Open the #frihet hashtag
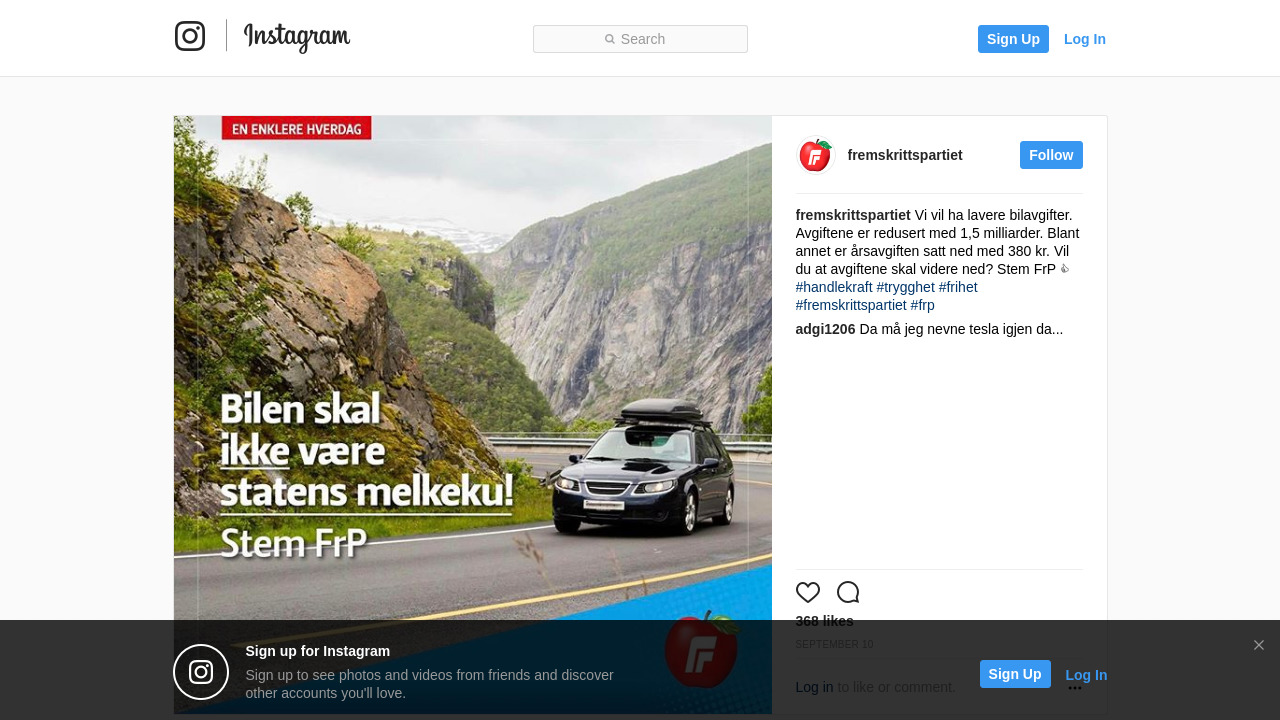 click(958, 287)
